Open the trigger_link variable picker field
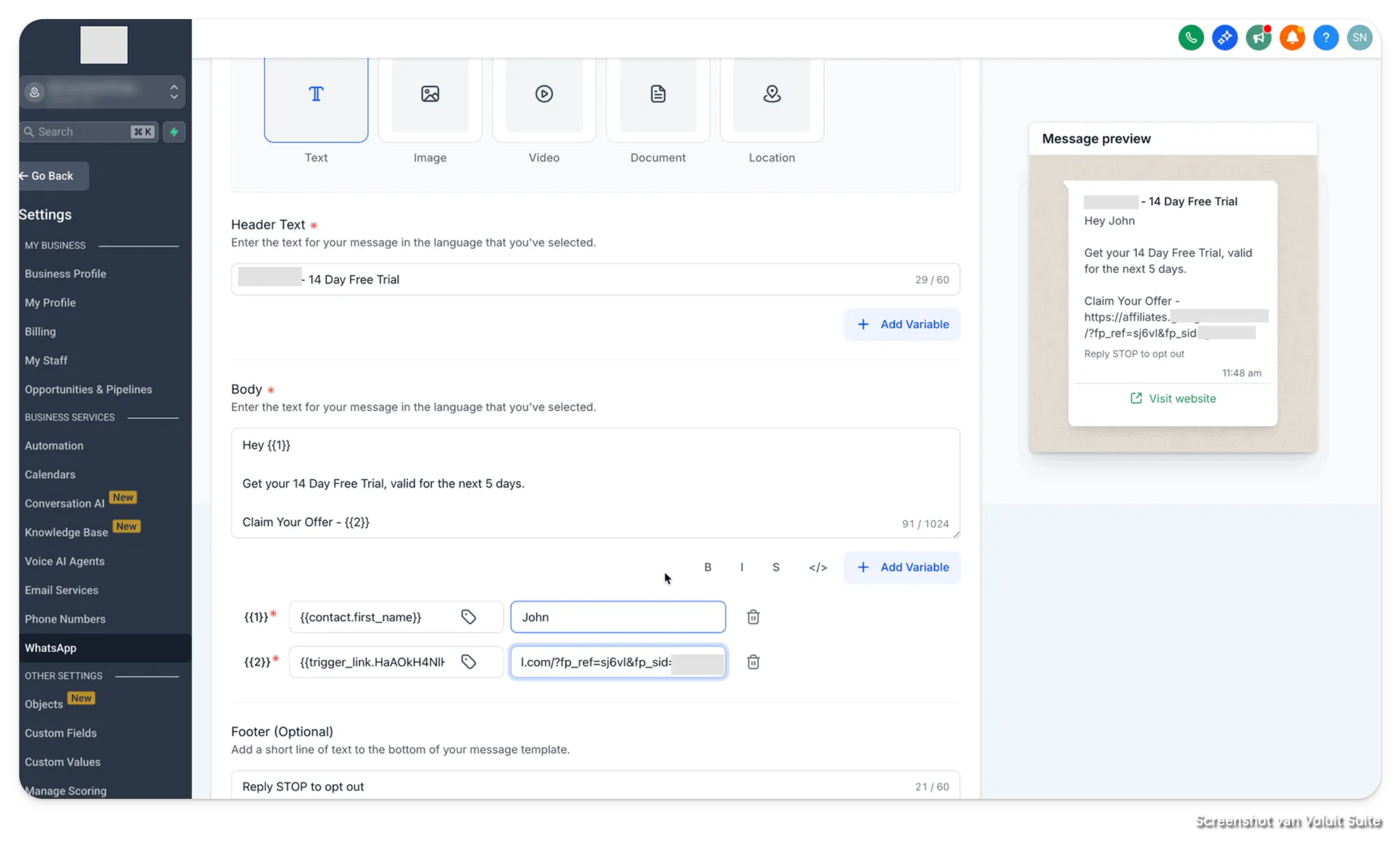 pos(373,662)
